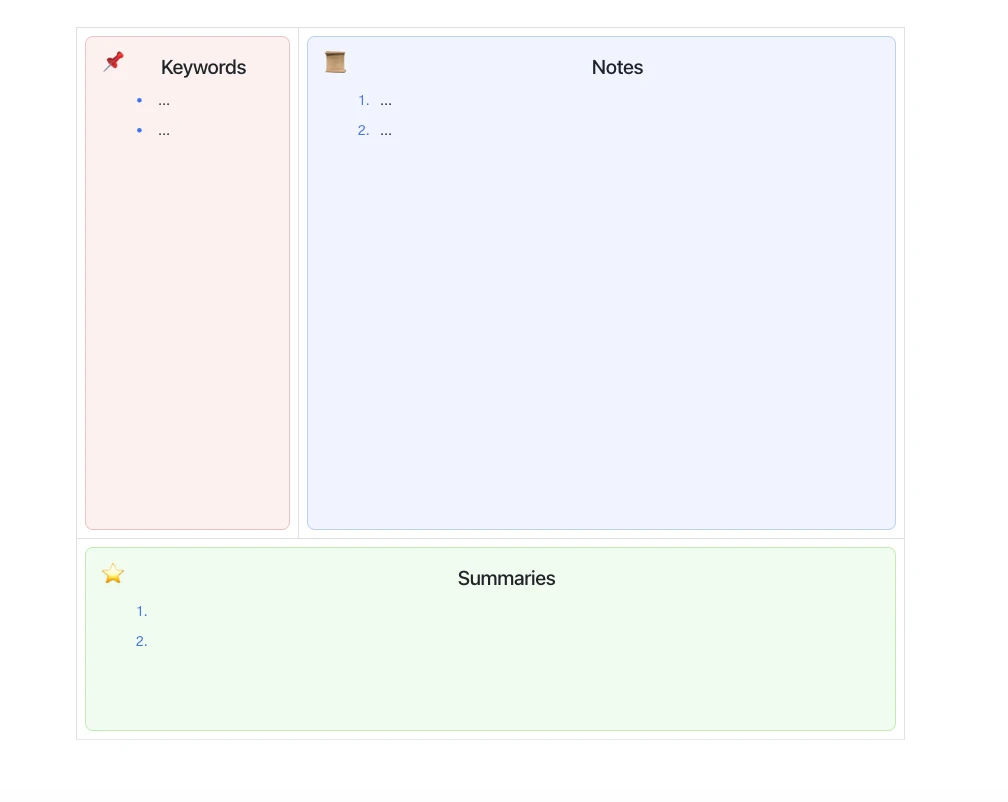Click second numbered item in Notes

[x=386, y=131]
